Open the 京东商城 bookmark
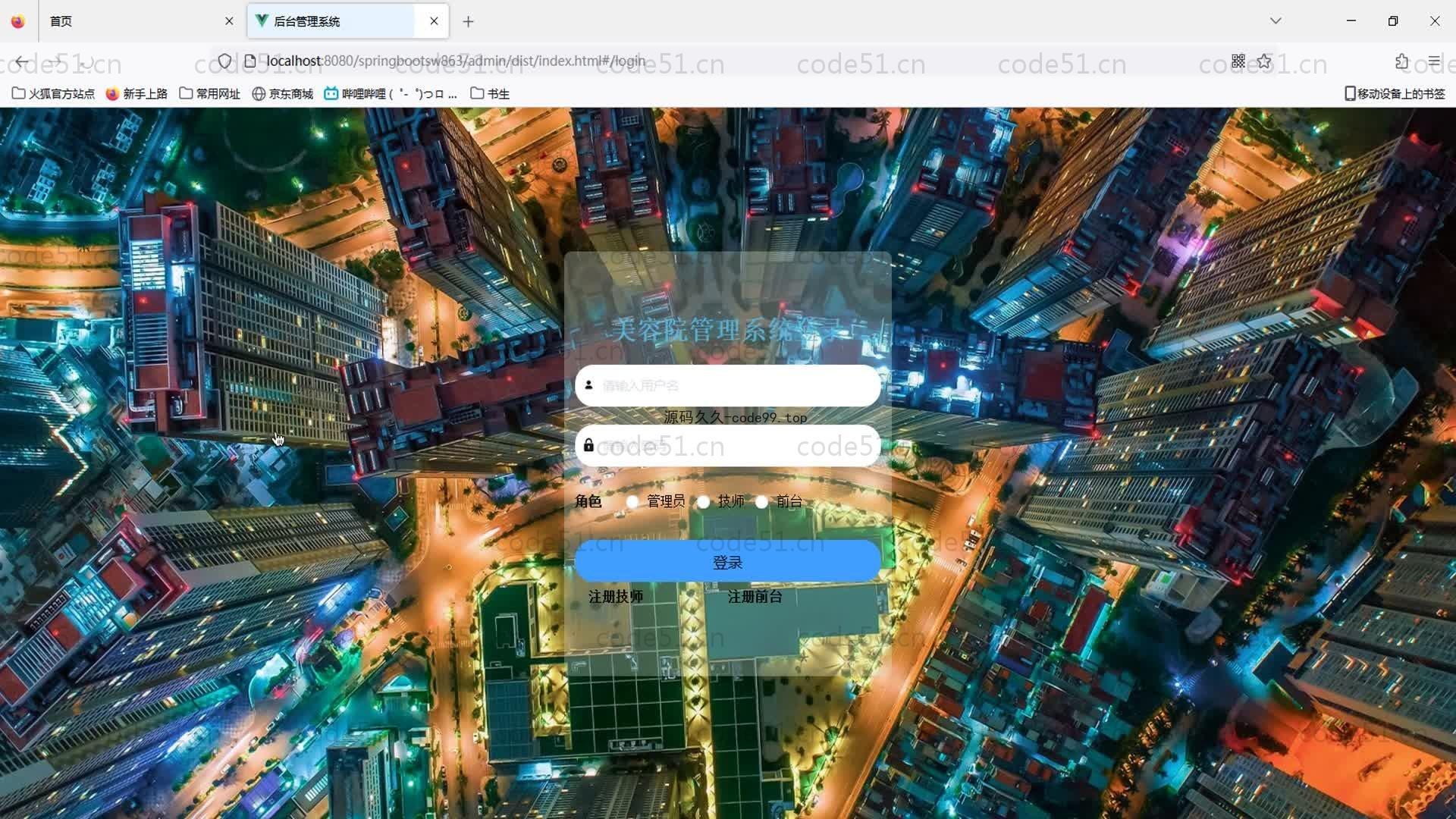1456x819 pixels. 282,93
